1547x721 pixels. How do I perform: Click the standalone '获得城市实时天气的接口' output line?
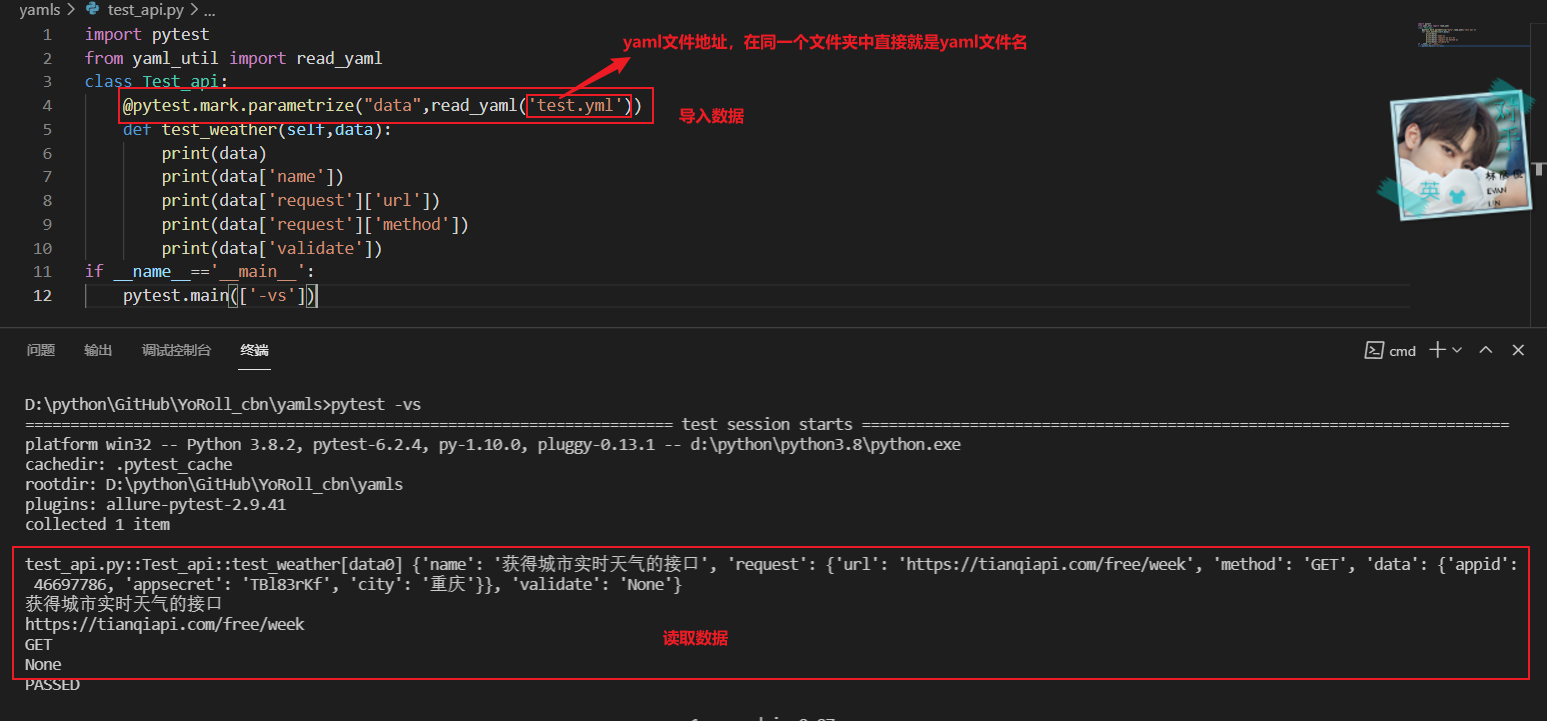click(123, 605)
